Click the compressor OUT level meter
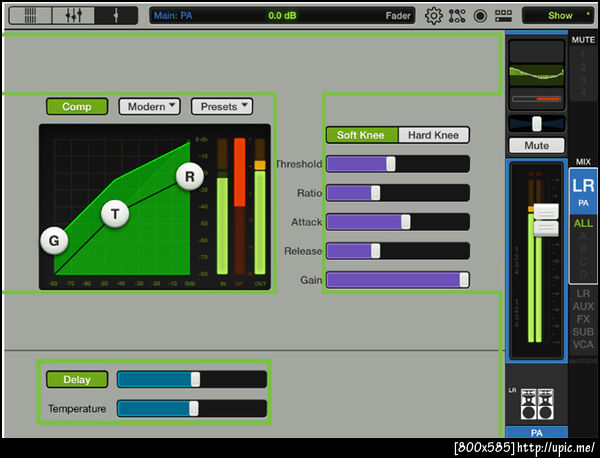 [x=260, y=207]
